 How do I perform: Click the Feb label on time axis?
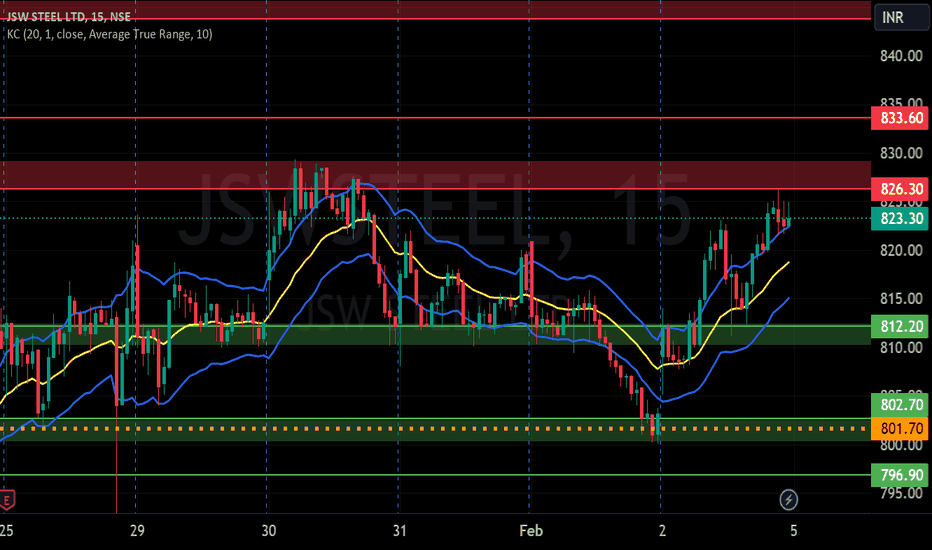[x=531, y=530]
